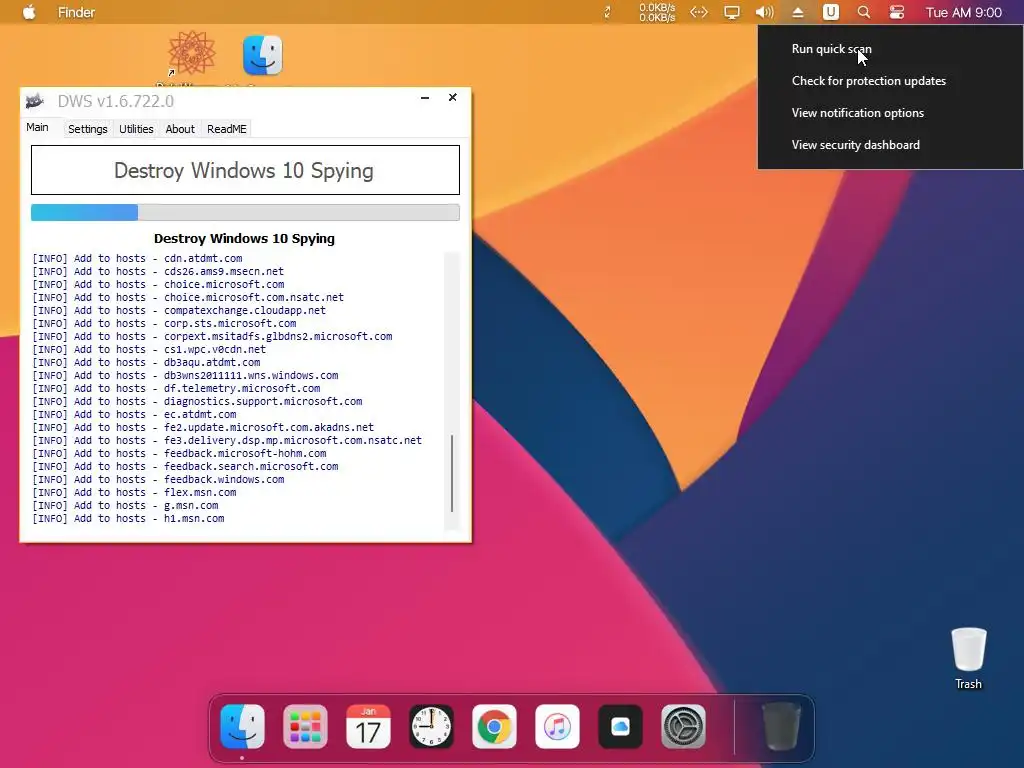This screenshot has height=768, width=1024.
Task: Click the orange star desktop shortcut icon
Action: click(x=191, y=53)
